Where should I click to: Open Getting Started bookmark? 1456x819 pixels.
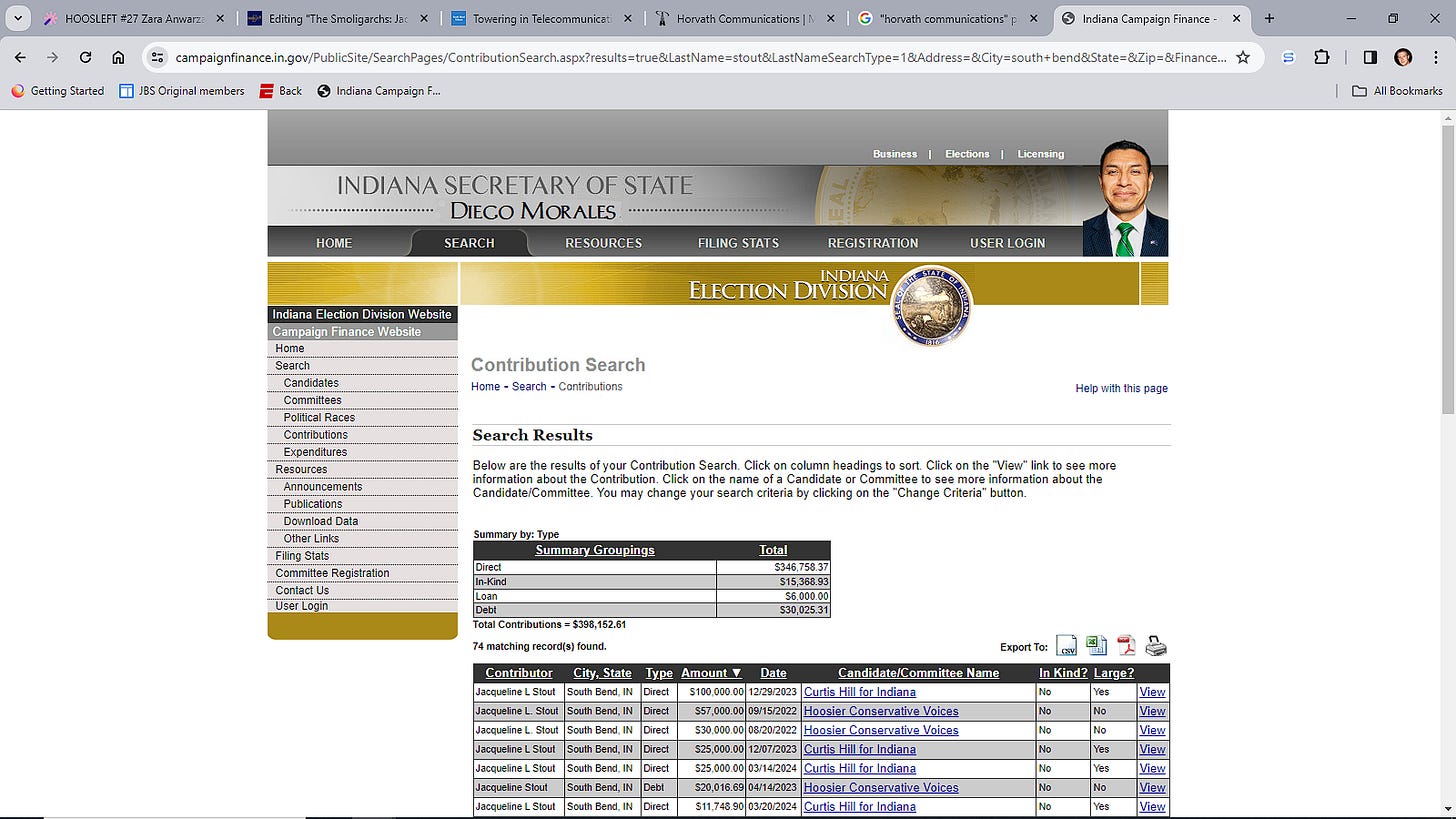[x=58, y=91]
